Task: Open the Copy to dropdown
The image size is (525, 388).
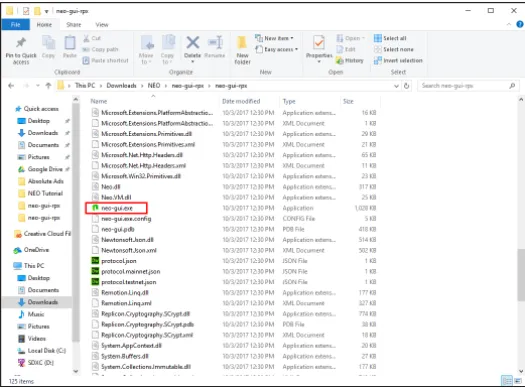Action: [167, 50]
